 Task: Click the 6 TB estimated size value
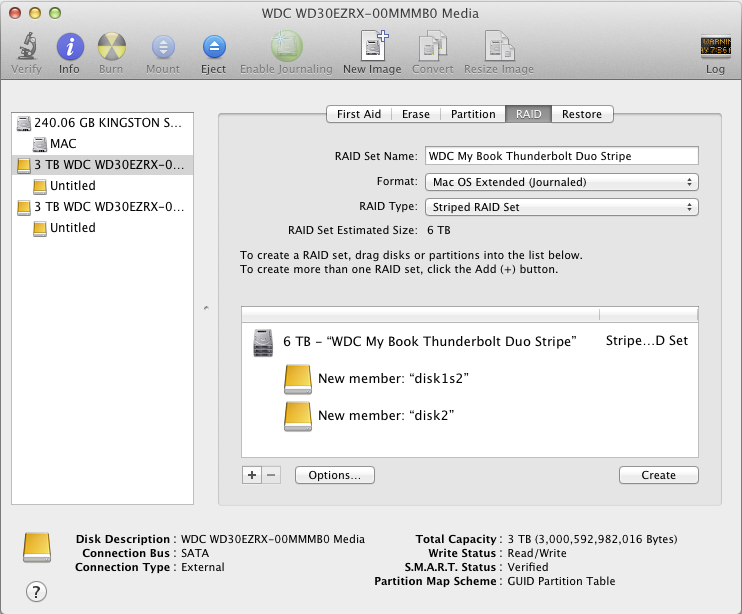[x=439, y=230]
